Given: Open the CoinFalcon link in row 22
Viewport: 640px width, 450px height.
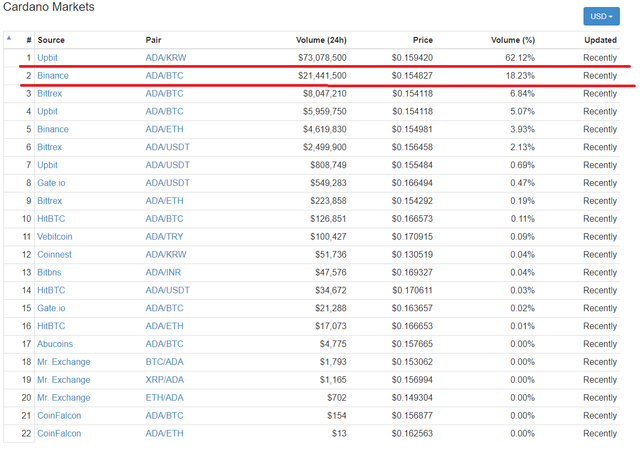Looking at the screenshot, I should 59,434.
